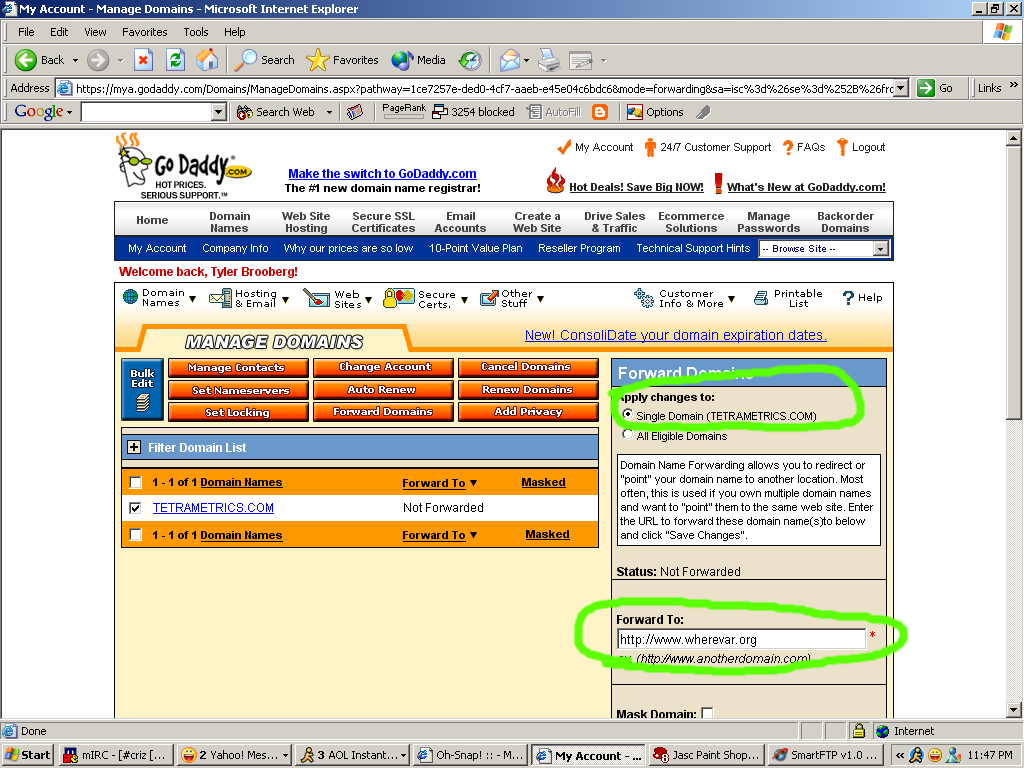1024x768 pixels.
Task: Click the Home house icon
Action: [x=207, y=60]
